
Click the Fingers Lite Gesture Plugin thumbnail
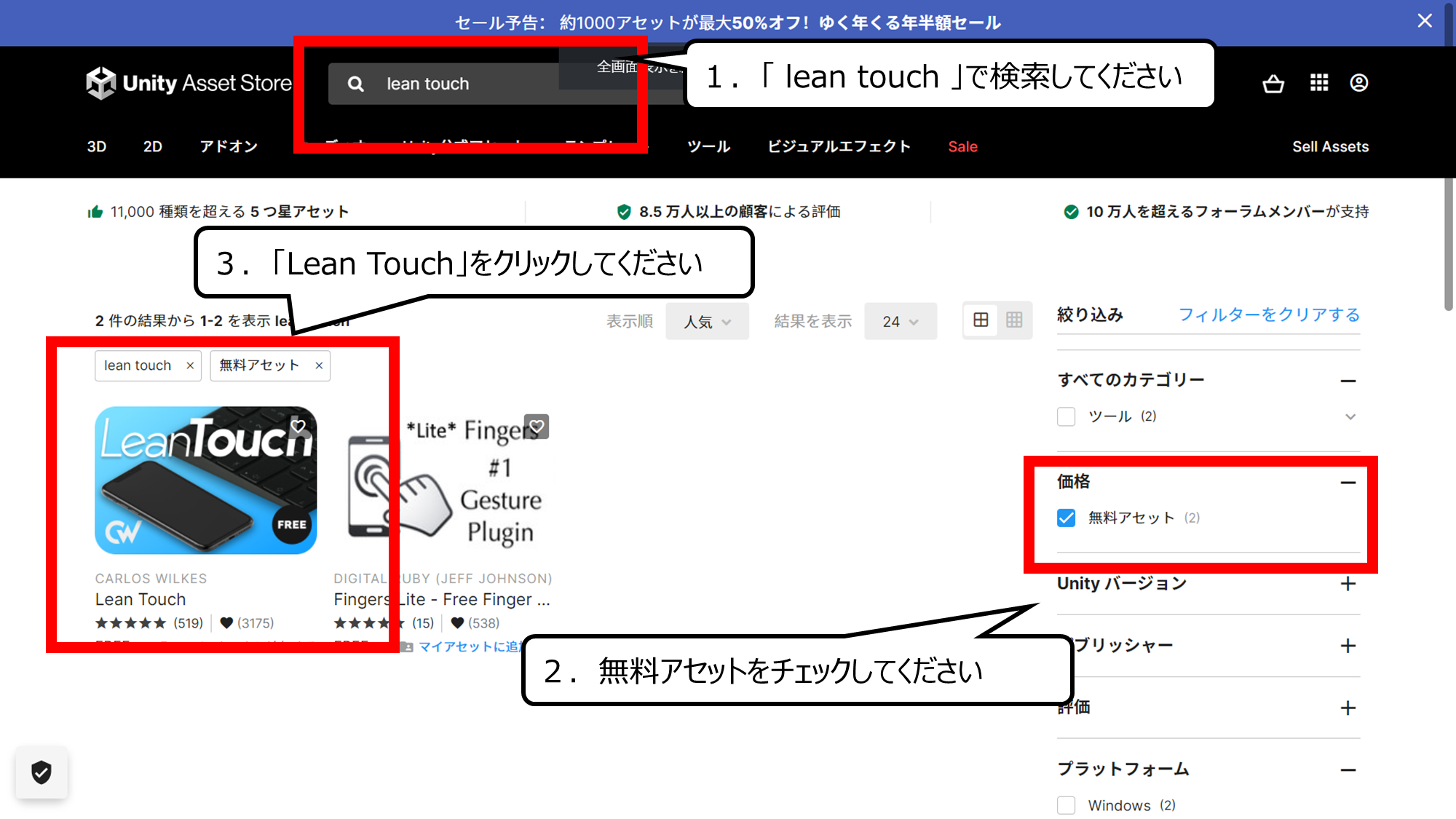point(443,480)
